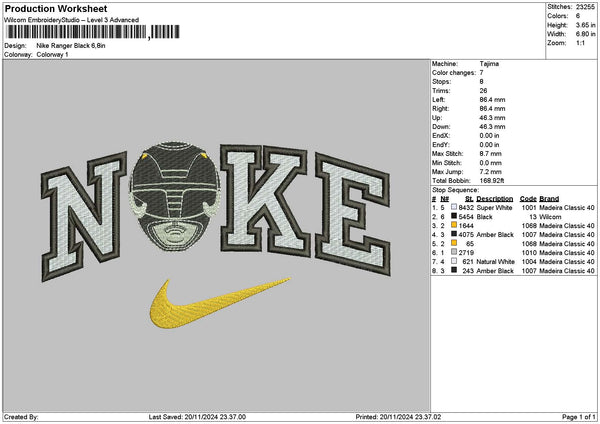Click the Stop Sequence heading
Screen dimensions: 600x424
coord(455,190)
